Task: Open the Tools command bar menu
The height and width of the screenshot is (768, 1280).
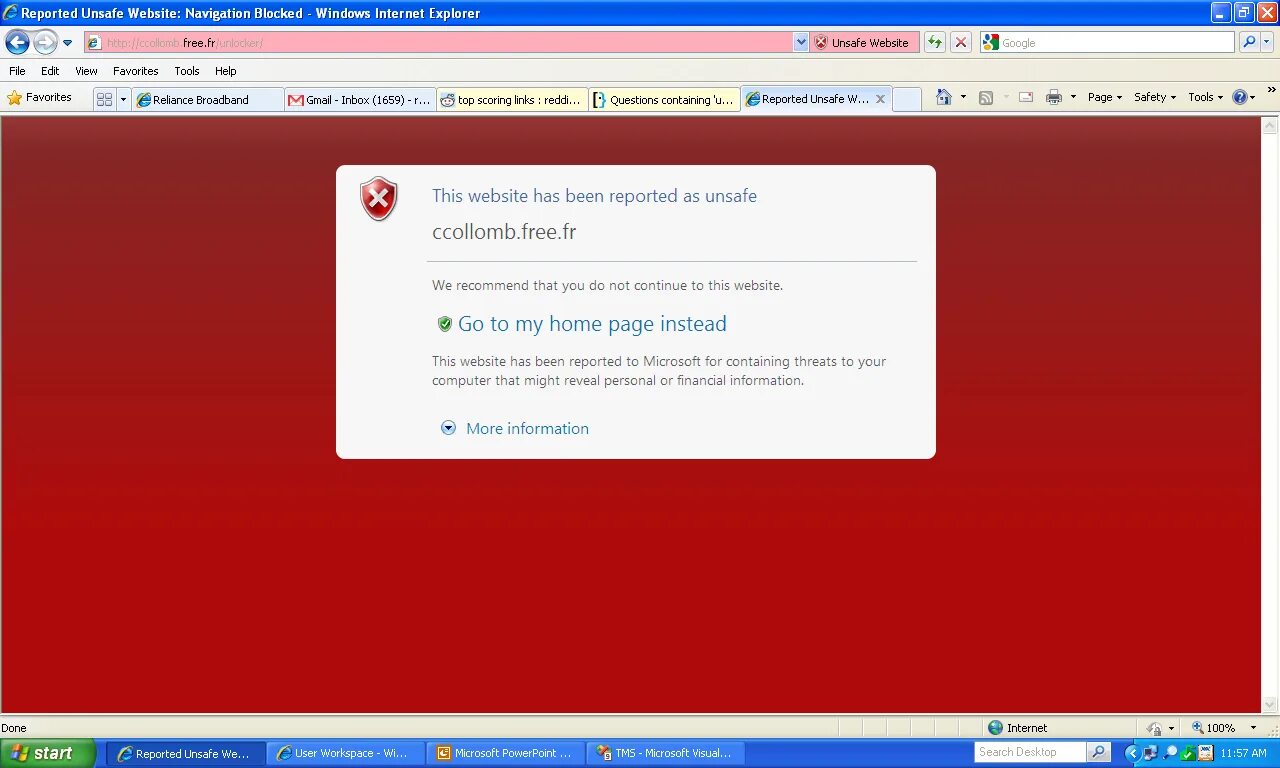Action: 1205,97
